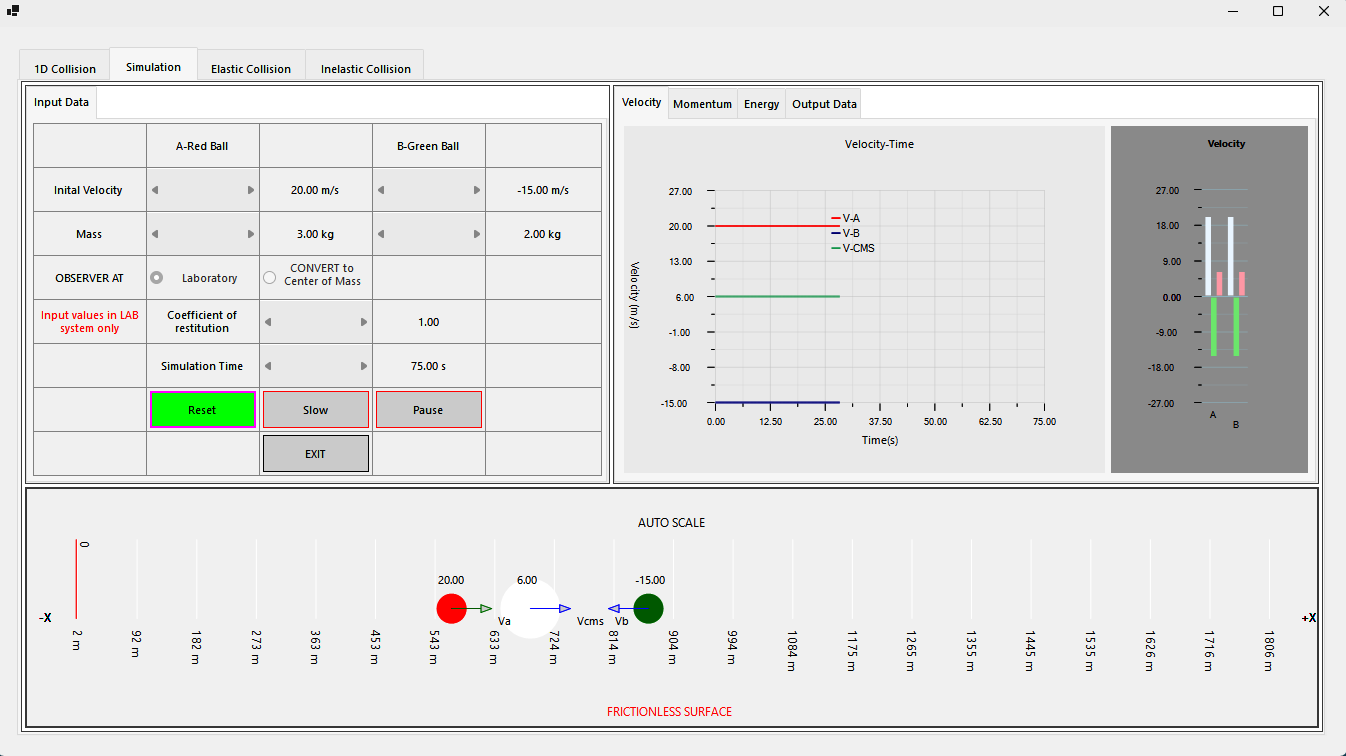Click the Vb velocity arrow
This screenshot has width=1346, height=756.
pyautogui.click(x=628, y=608)
